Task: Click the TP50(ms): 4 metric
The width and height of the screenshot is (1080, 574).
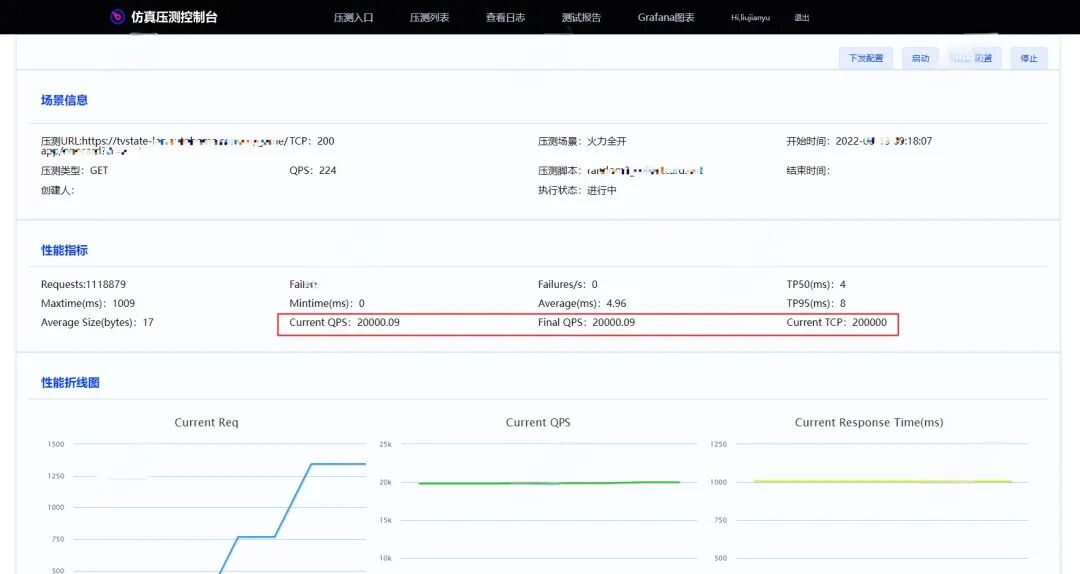Action: pyautogui.click(x=816, y=284)
